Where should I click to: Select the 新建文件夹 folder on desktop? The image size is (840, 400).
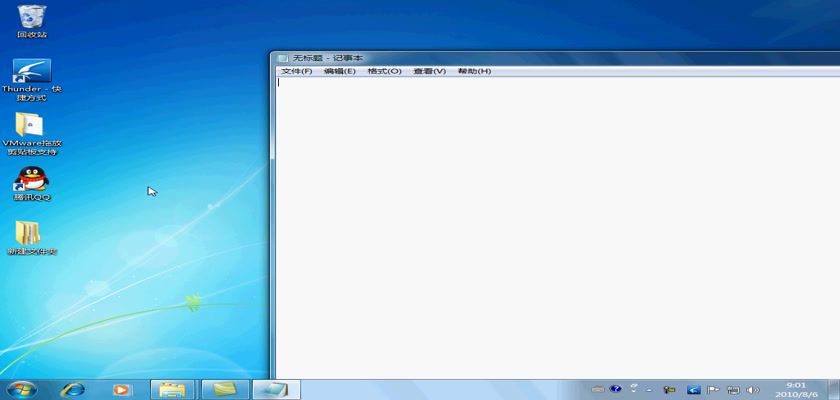pyautogui.click(x=30, y=234)
